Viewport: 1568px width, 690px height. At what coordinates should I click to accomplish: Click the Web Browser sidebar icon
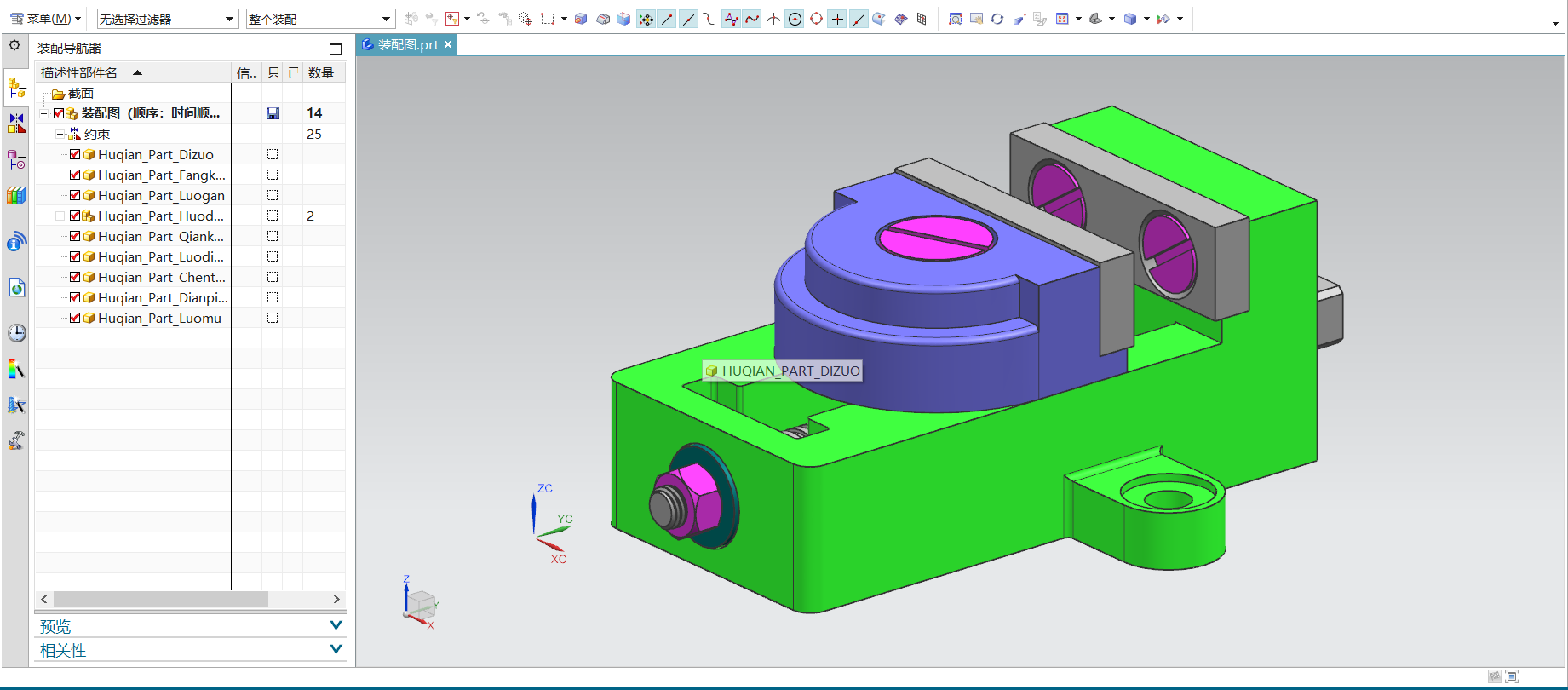click(x=16, y=288)
